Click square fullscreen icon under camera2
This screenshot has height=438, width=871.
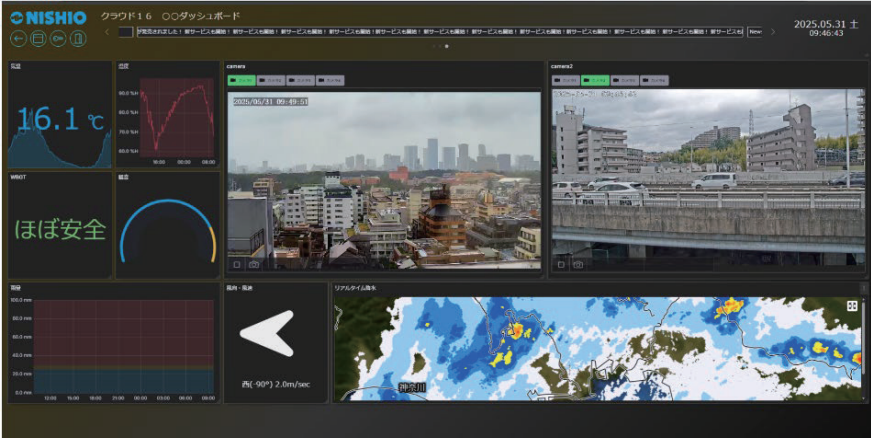[561, 264]
